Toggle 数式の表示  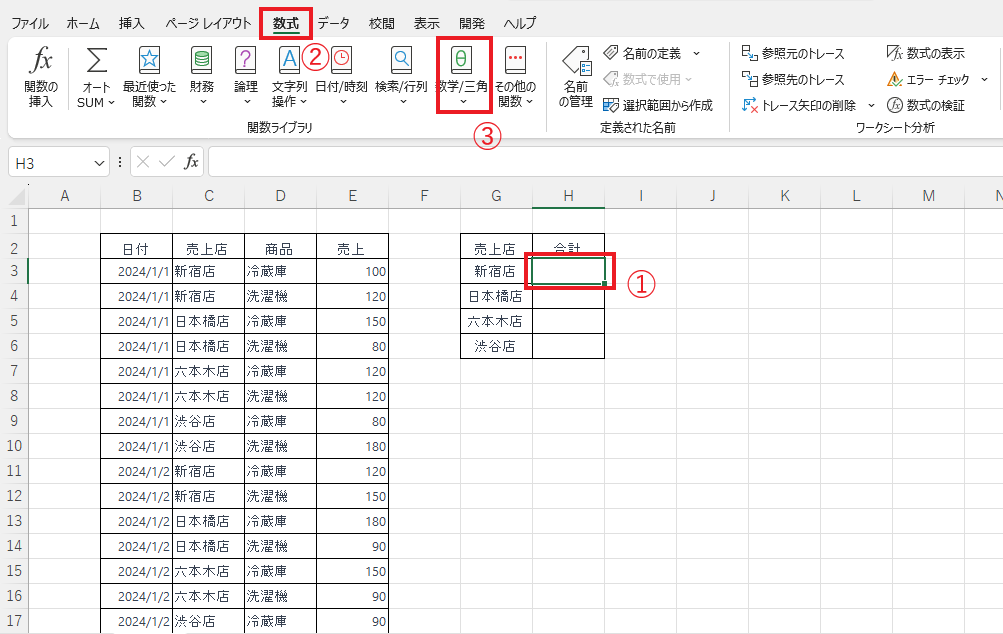click(925, 53)
